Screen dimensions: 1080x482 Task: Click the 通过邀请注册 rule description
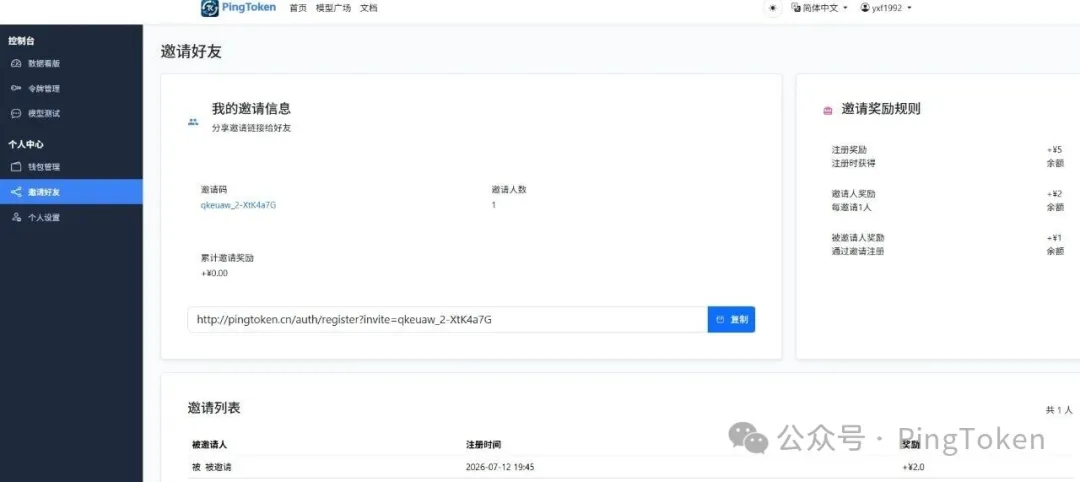[858, 251]
